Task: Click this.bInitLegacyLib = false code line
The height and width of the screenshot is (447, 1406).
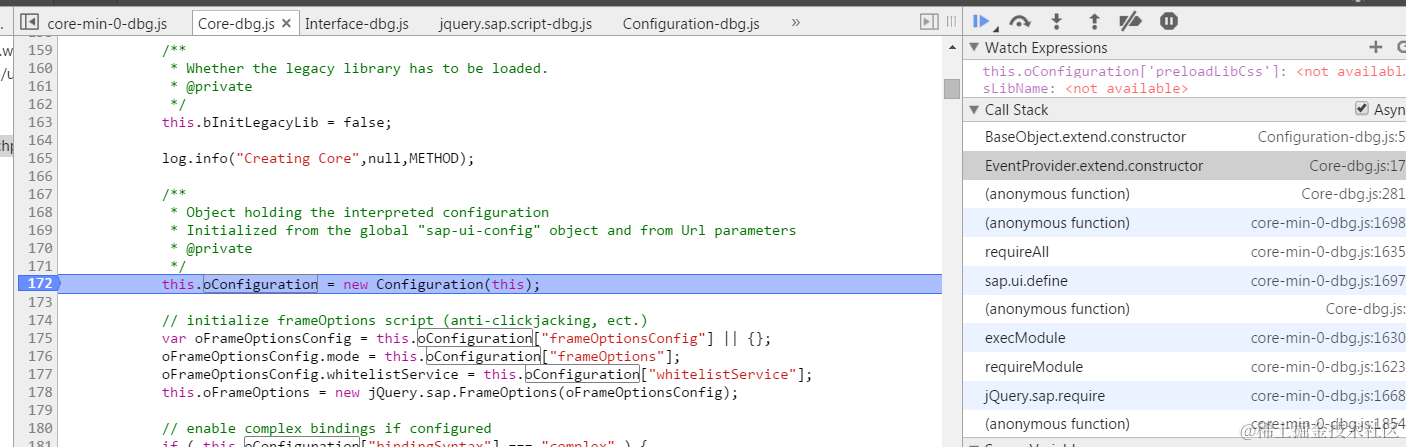Action: pos(277,122)
